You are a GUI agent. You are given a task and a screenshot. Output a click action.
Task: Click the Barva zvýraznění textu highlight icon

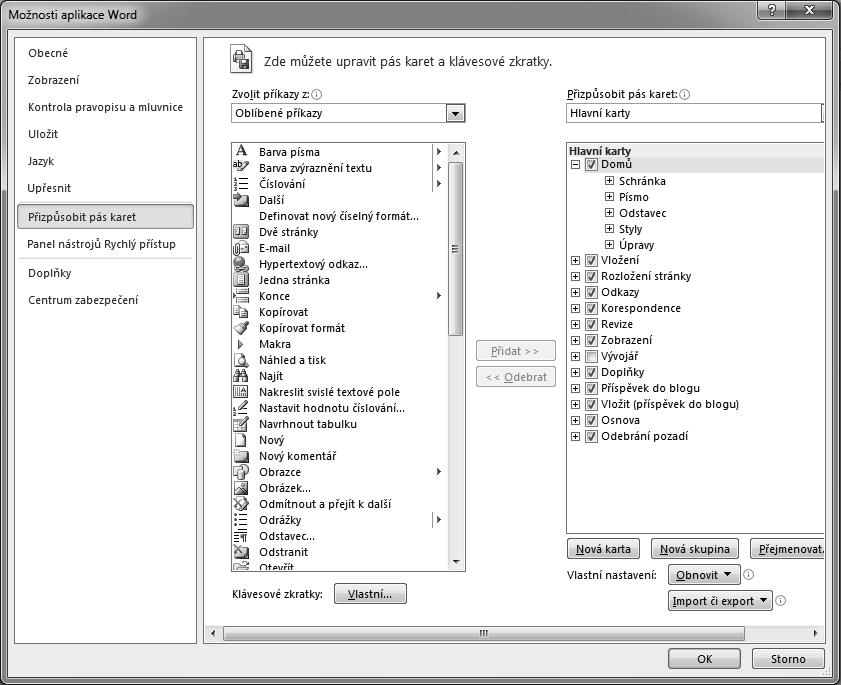(x=241, y=167)
